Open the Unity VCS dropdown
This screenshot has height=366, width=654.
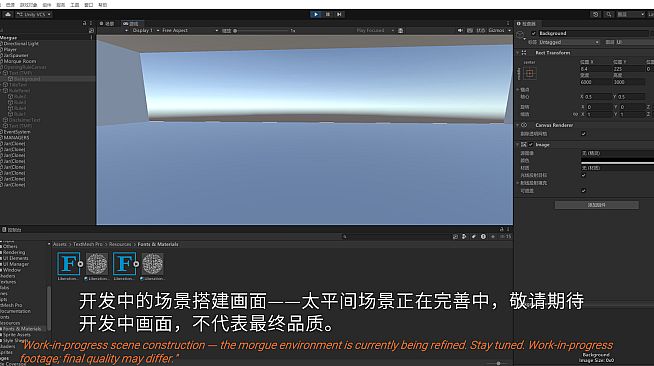[x=34, y=14]
